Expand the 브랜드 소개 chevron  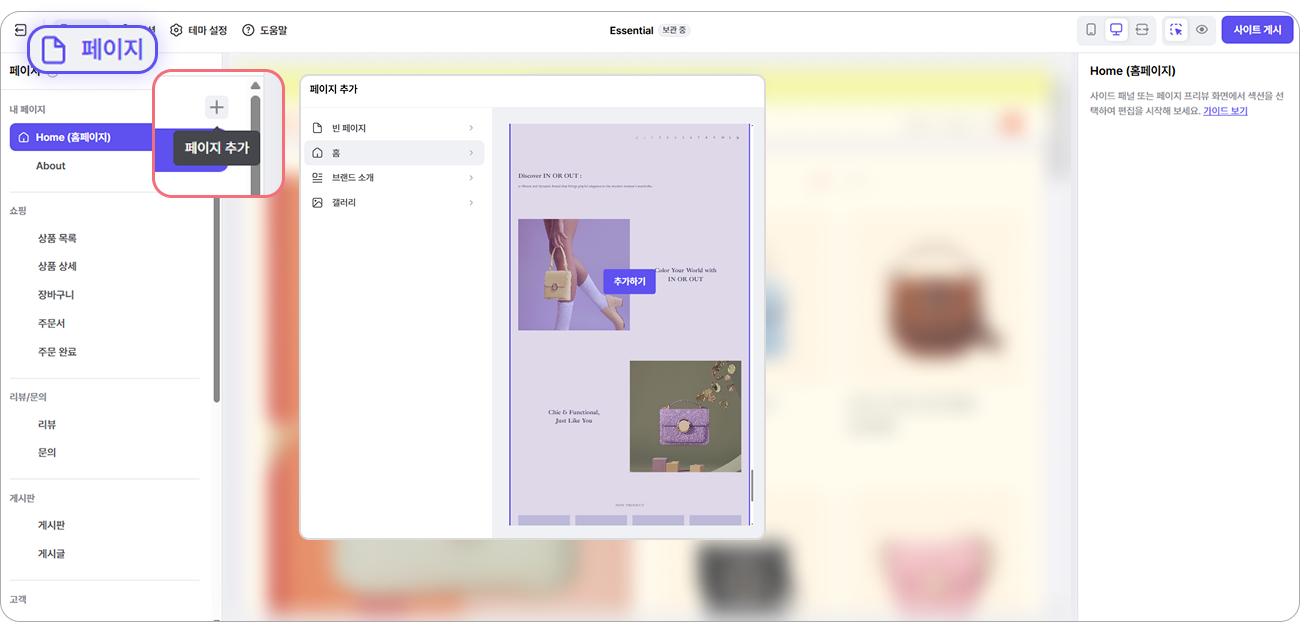pyautogui.click(x=471, y=177)
